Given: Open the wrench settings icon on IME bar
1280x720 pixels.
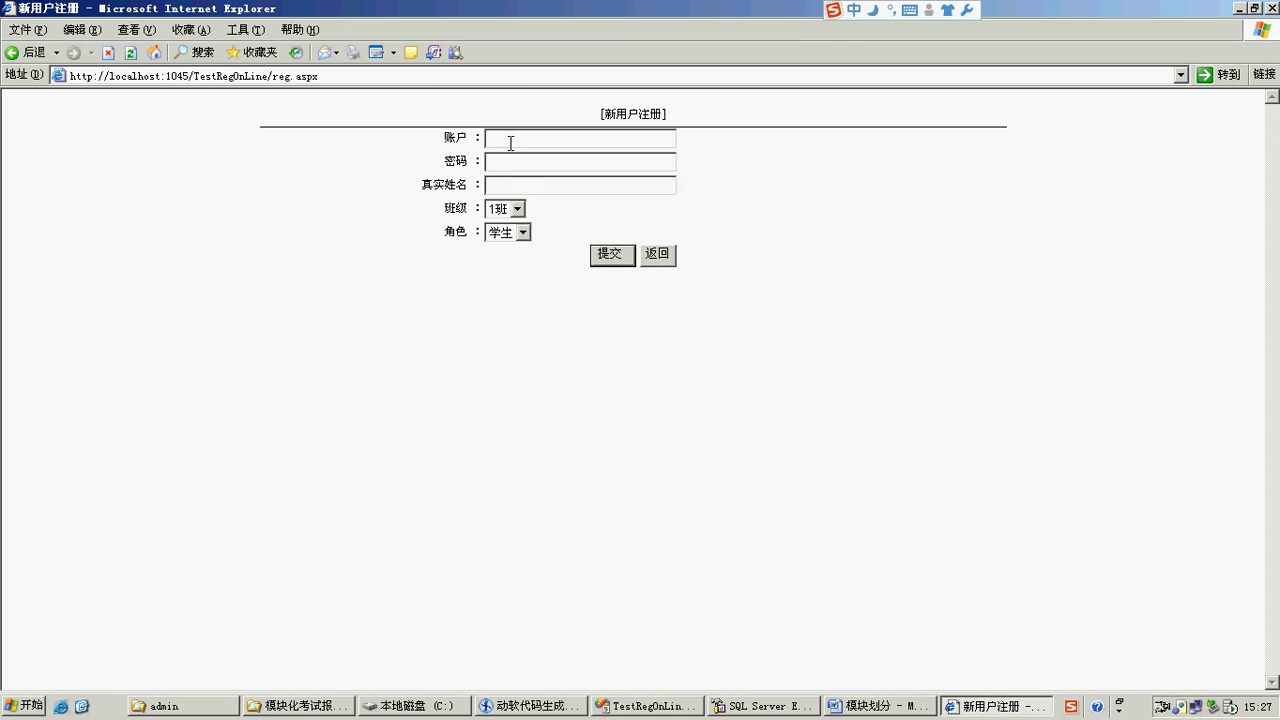Looking at the screenshot, I should click(x=967, y=10).
